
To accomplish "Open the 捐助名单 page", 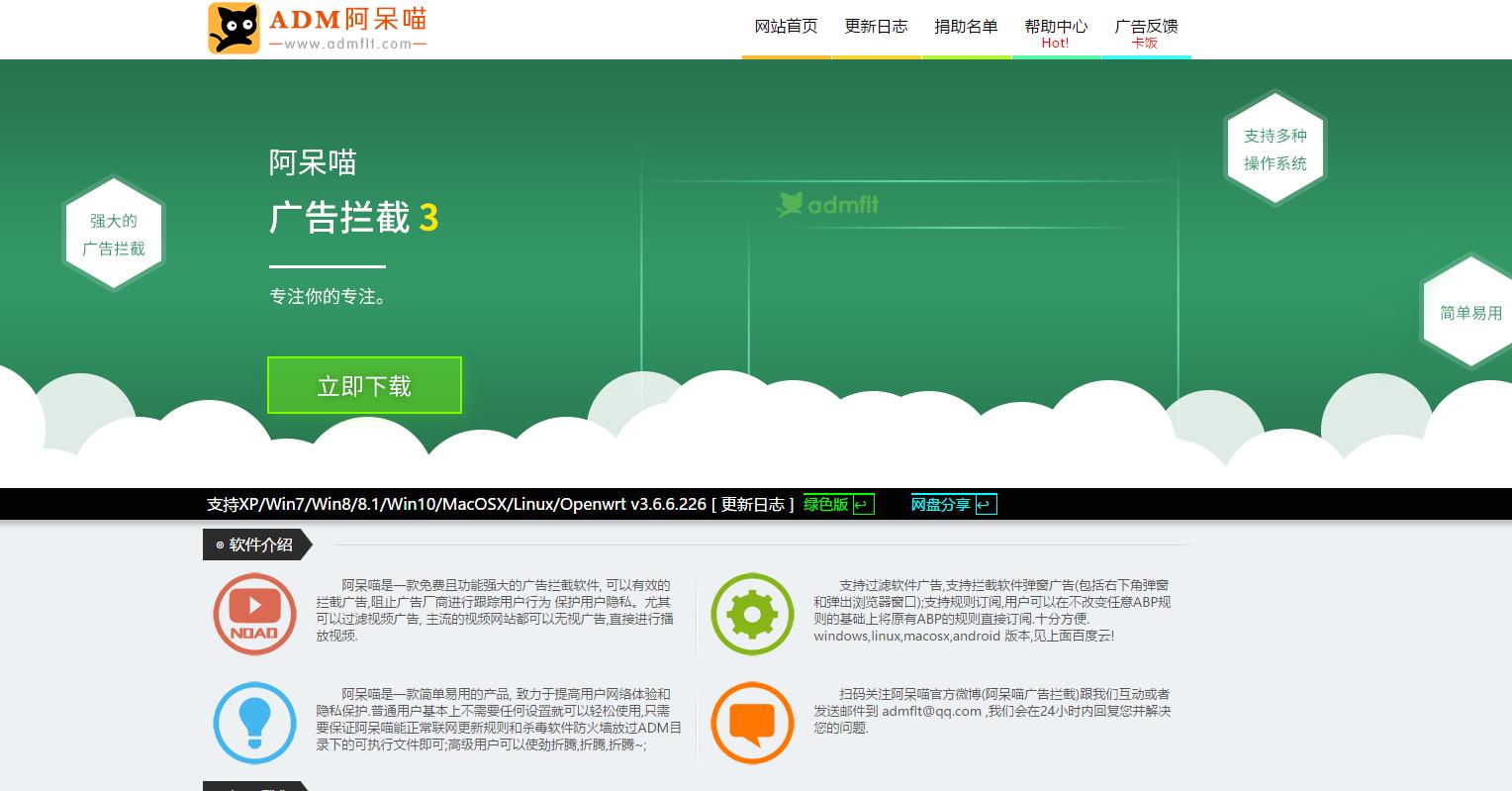I will click(966, 27).
